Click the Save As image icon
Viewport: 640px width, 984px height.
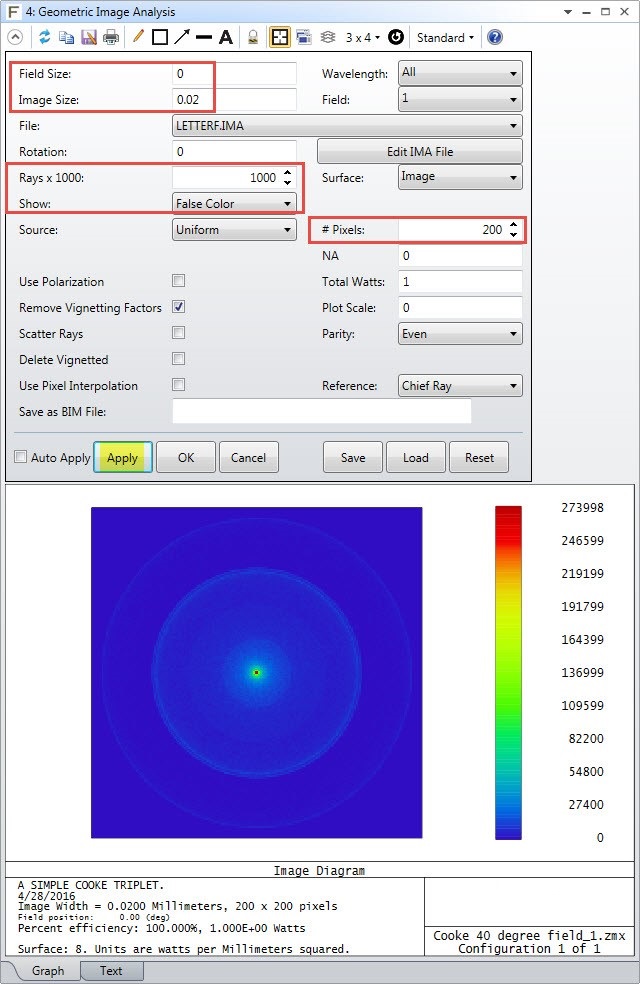pyautogui.click(x=89, y=38)
